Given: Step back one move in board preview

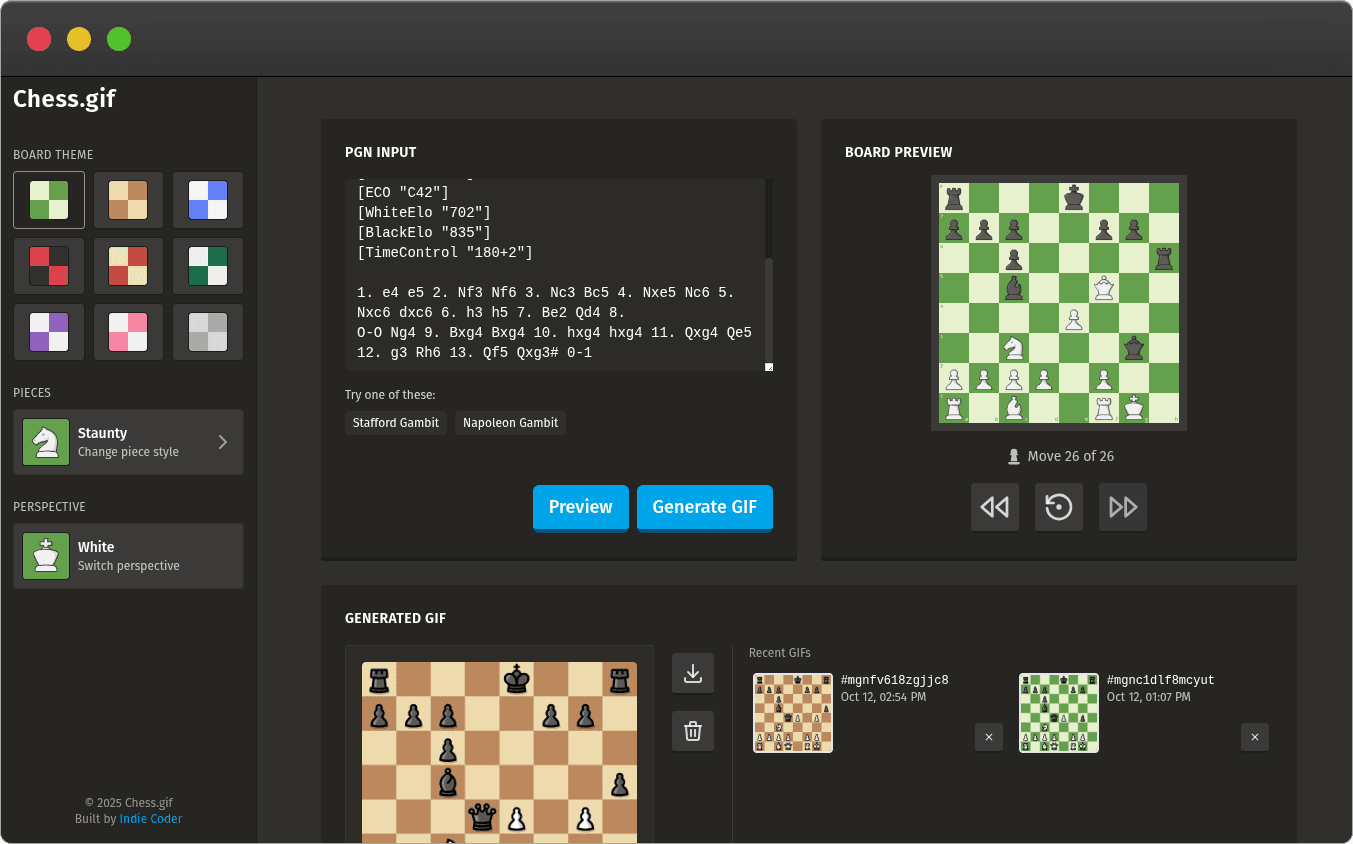Looking at the screenshot, I should tap(994, 507).
